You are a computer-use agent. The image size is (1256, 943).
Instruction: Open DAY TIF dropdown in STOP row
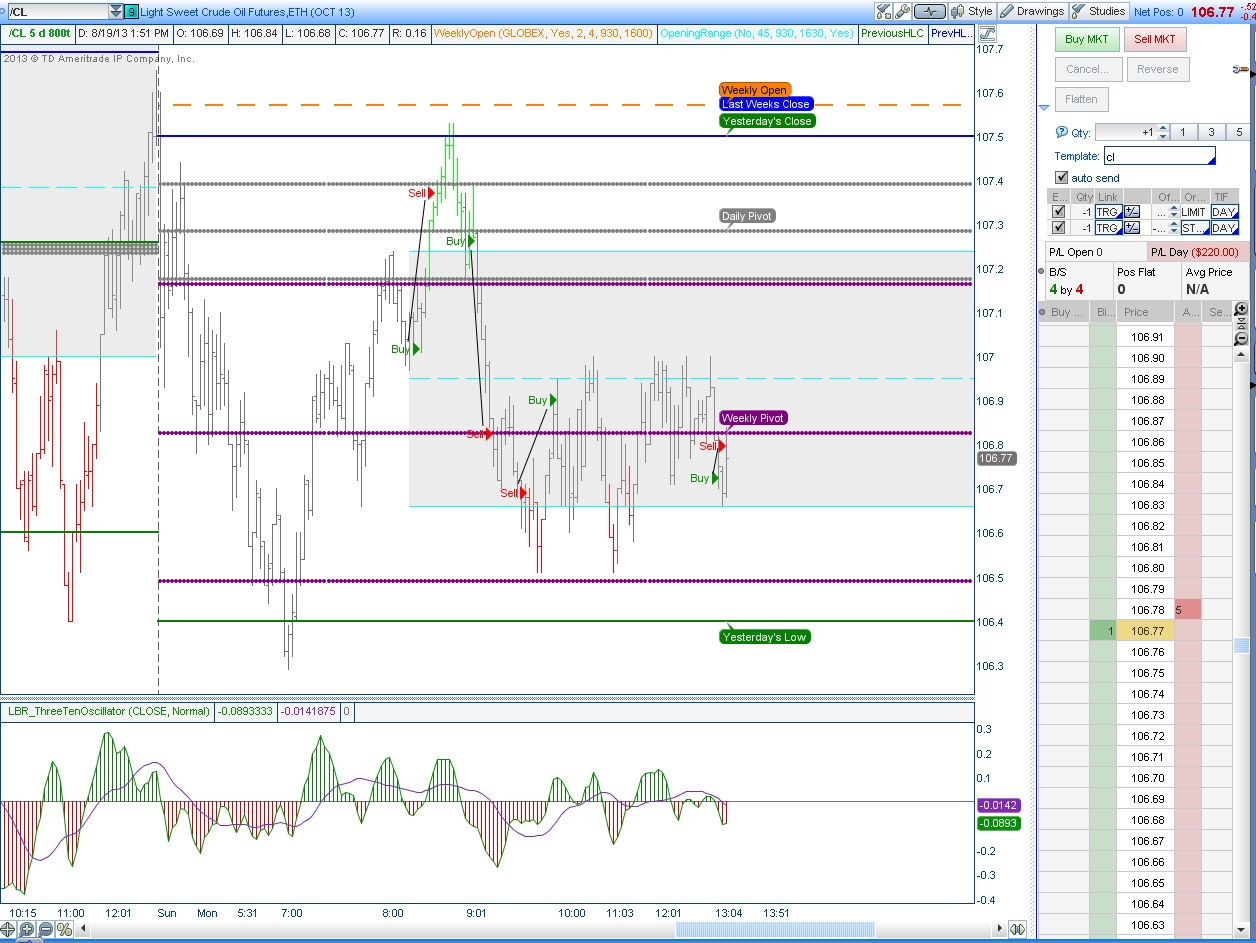point(1224,228)
